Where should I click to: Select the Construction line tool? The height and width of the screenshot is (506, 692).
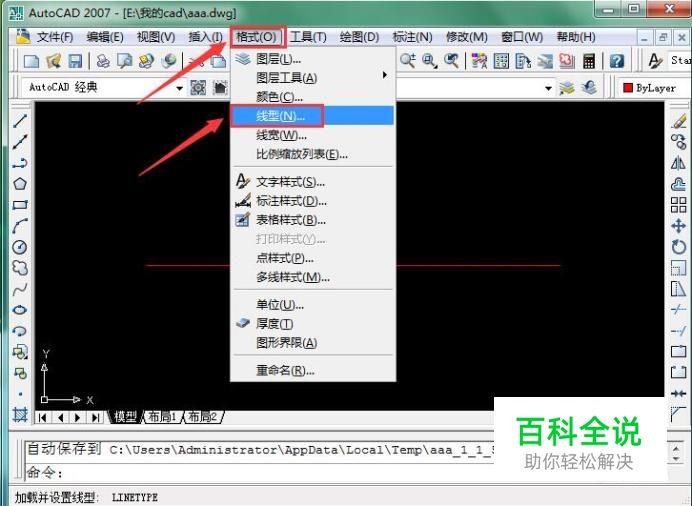(20, 142)
